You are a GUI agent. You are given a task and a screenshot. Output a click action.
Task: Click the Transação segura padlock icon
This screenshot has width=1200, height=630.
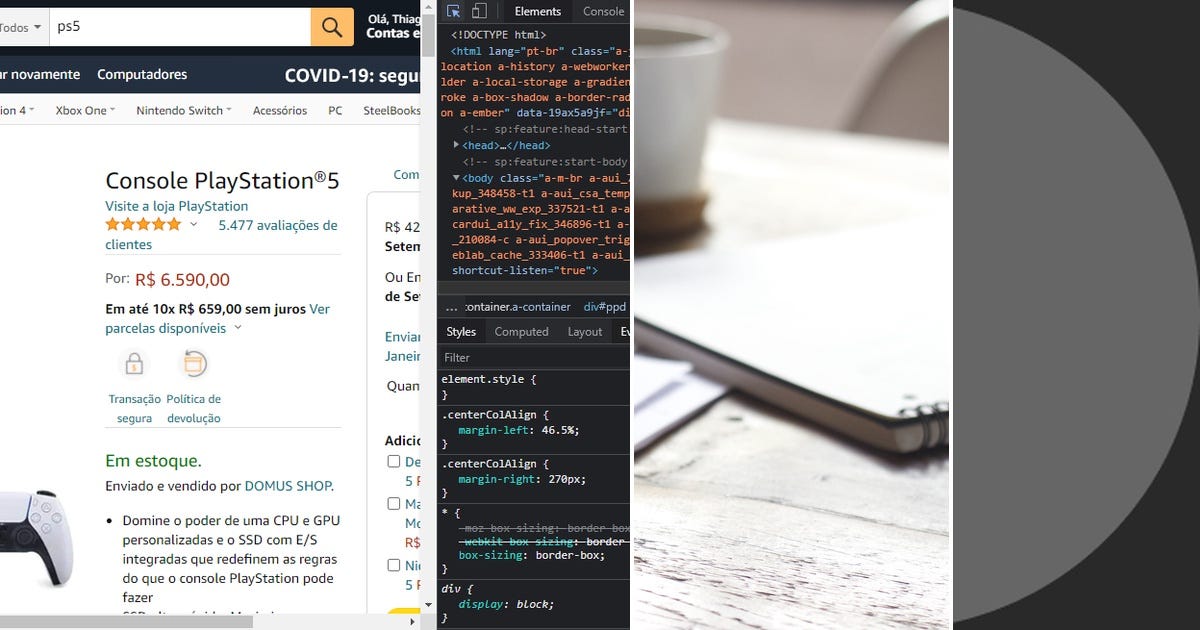pos(134,365)
